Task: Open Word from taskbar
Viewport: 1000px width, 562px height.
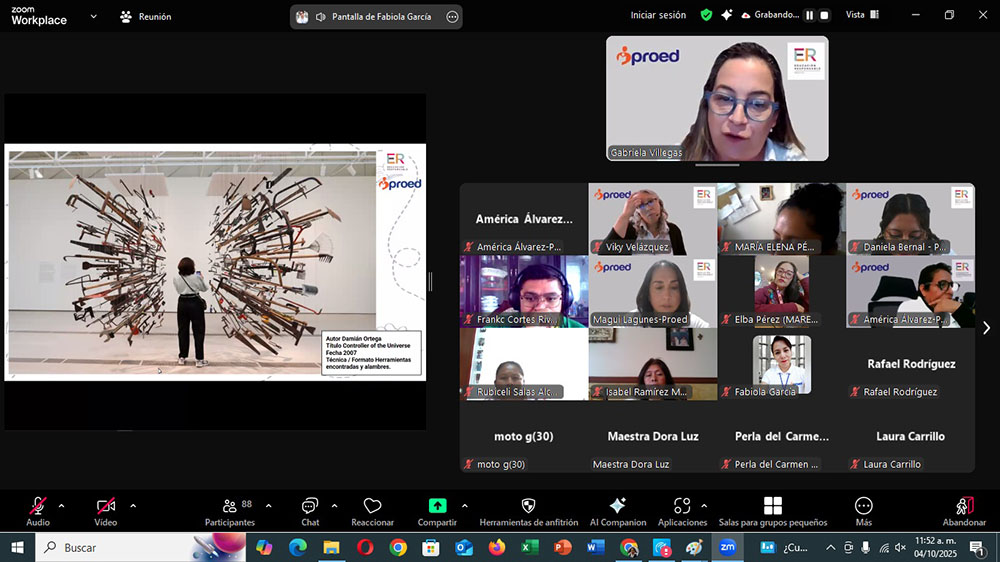Action: [x=596, y=547]
